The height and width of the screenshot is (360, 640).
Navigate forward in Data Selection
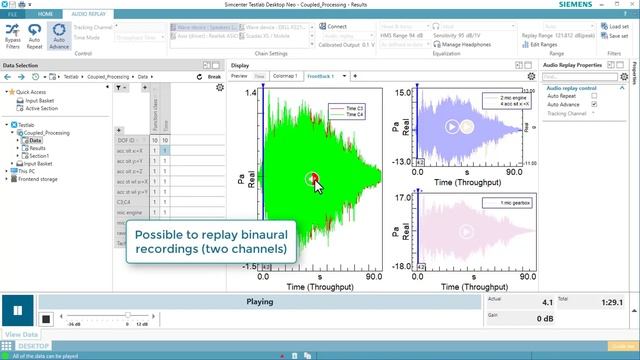click(x=21, y=77)
